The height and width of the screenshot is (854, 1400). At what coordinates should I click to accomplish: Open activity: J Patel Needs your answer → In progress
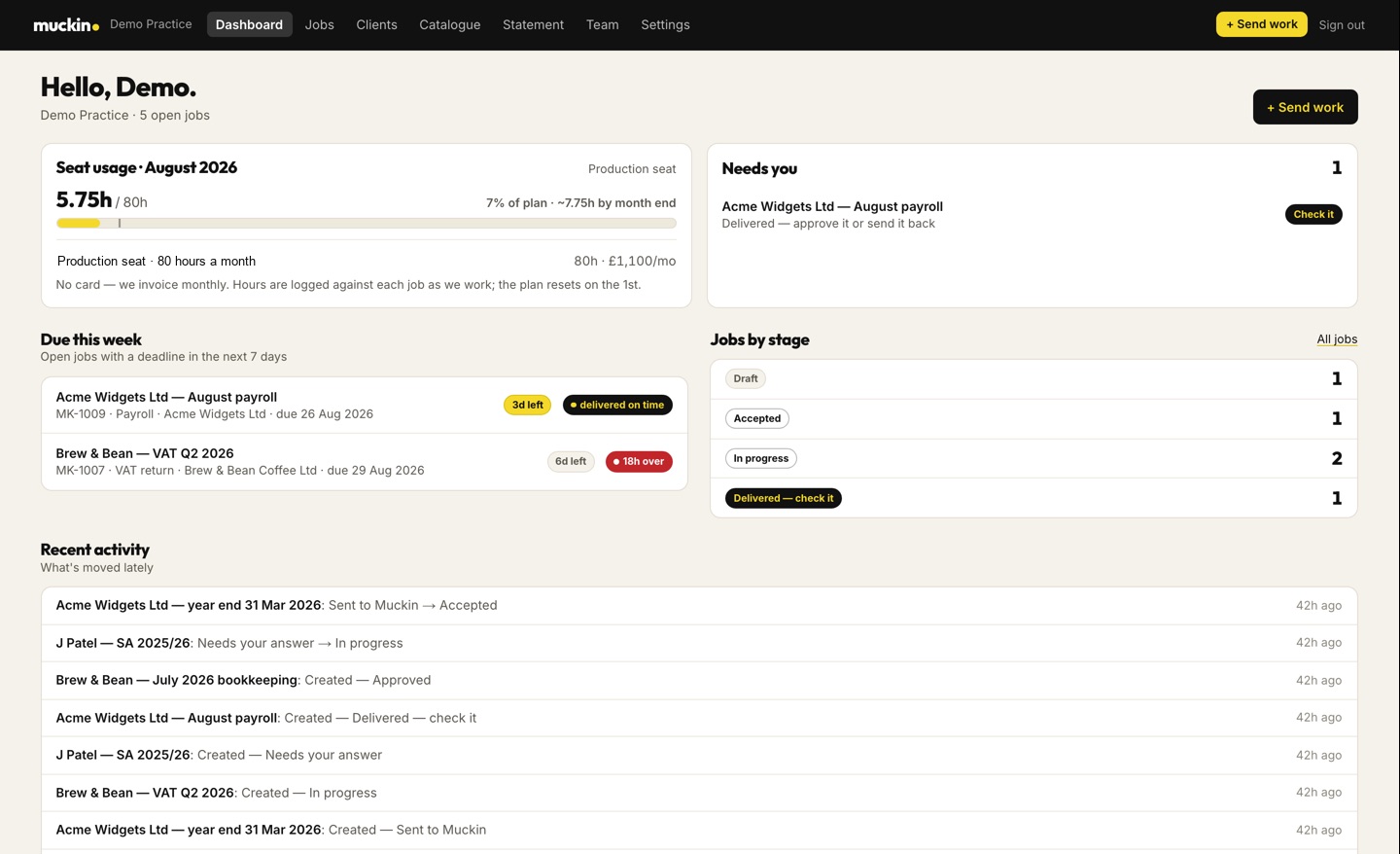click(x=699, y=643)
